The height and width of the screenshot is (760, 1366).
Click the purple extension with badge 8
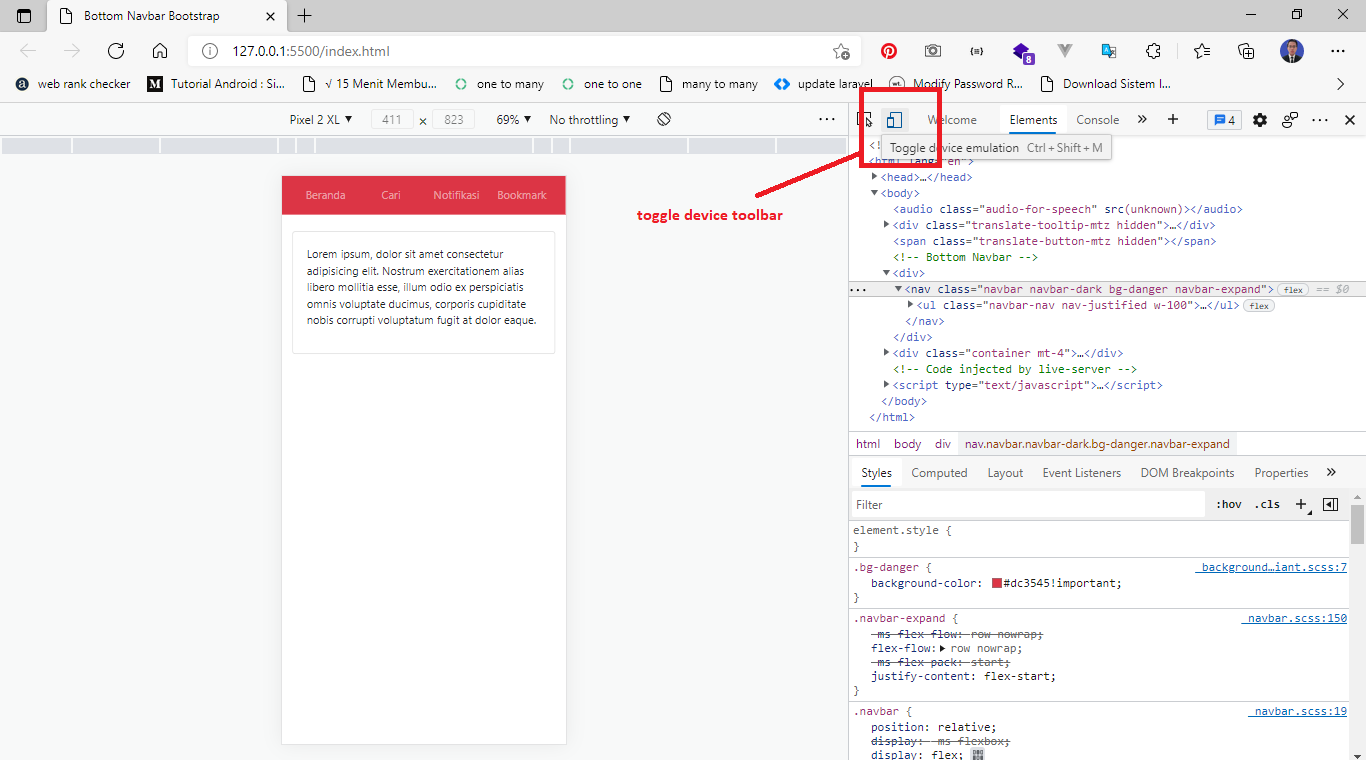click(x=1022, y=52)
